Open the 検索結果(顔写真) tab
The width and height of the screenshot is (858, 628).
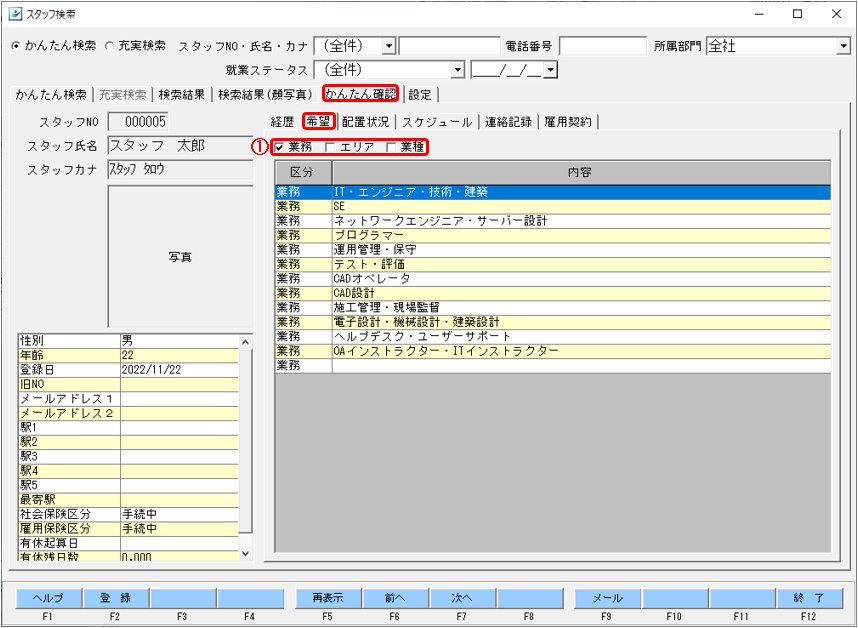(x=265, y=95)
